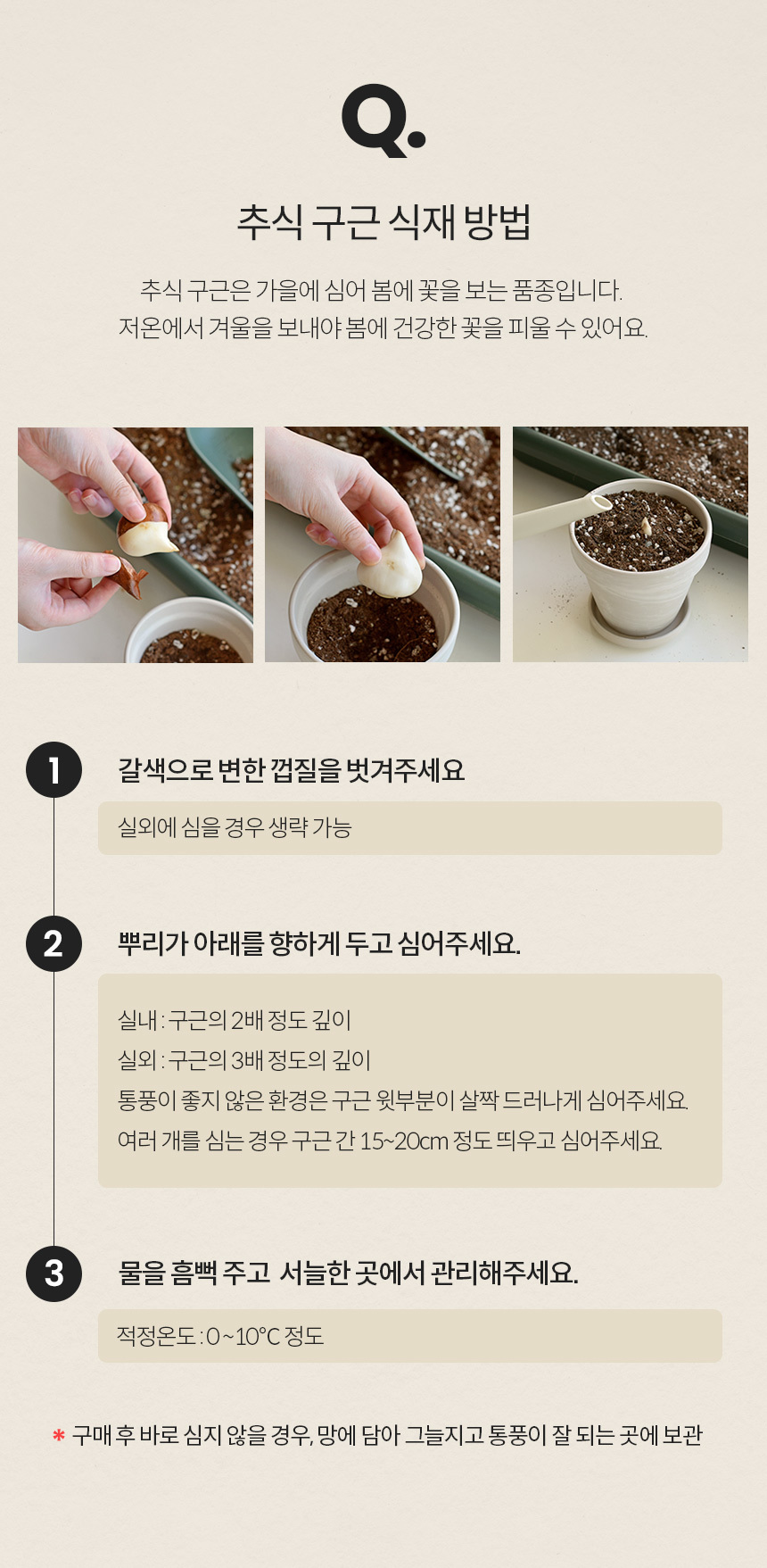Click the storage note 구매 후 바로 심지 않을 경우
Image resolution: width=767 pixels, height=1568 pixels.
(x=387, y=1435)
